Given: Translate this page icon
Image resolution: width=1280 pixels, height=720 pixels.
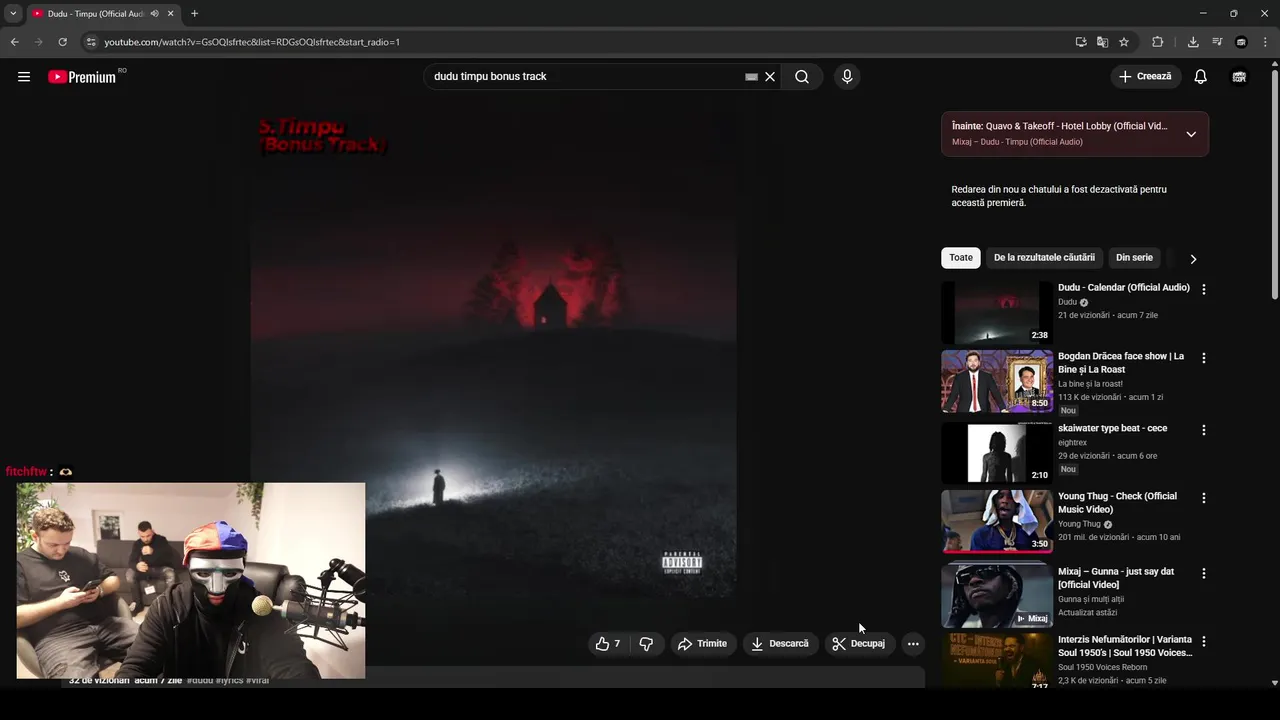Looking at the screenshot, I should click(x=1102, y=42).
